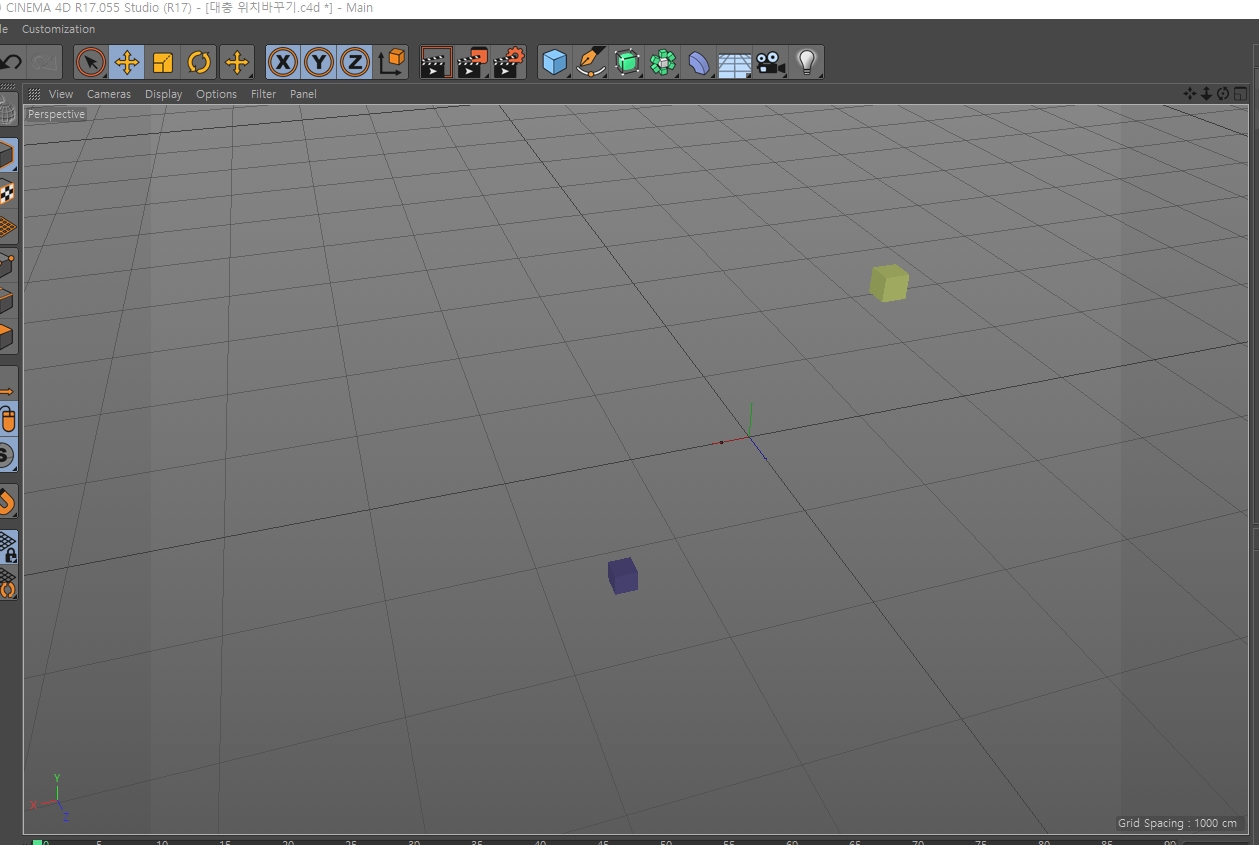Create a Camera object
The height and width of the screenshot is (845, 1259).
coord(770,63)
